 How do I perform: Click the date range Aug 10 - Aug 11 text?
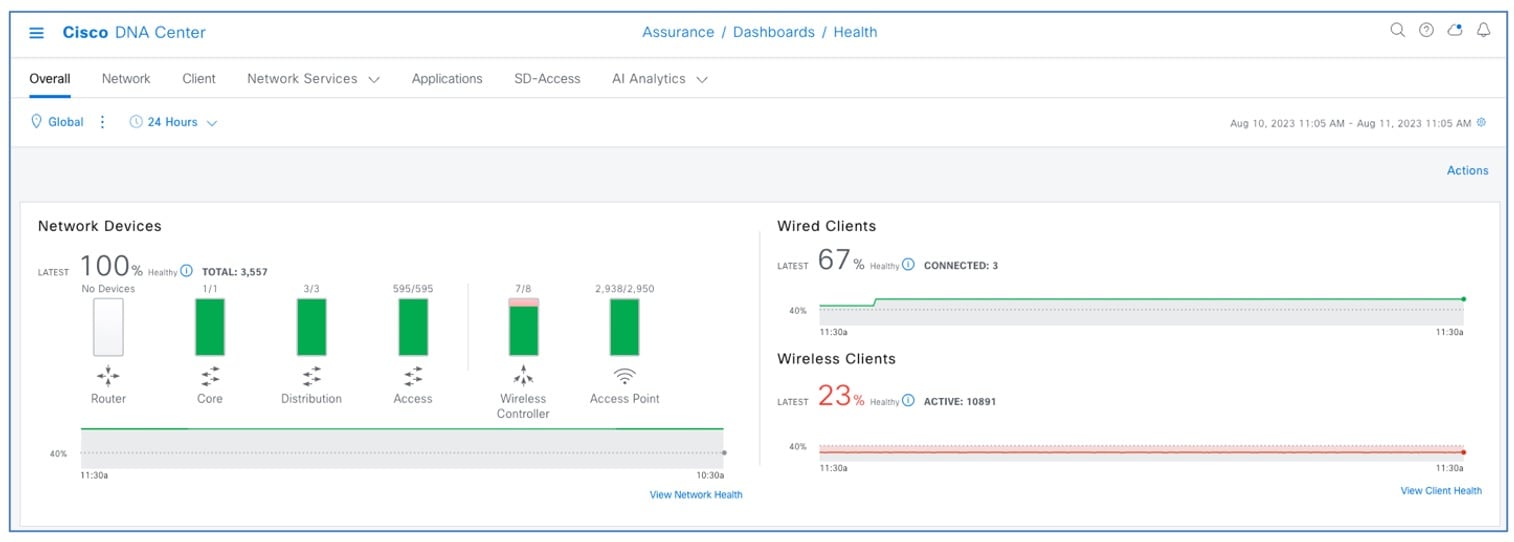pos(1350,124)
